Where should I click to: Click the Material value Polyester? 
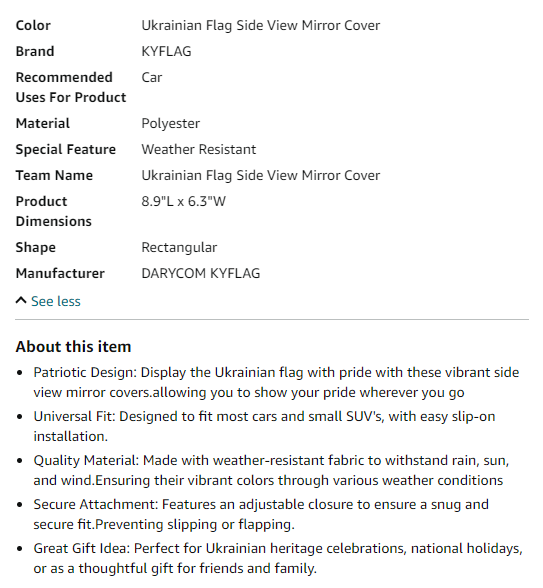[x=171, y=123]
